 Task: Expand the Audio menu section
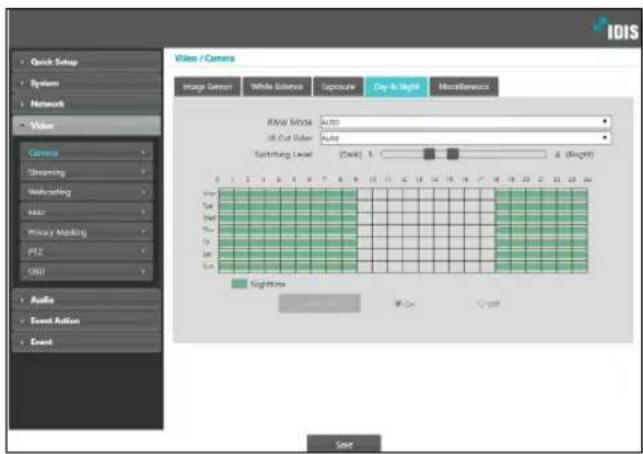tap(87, 300)
